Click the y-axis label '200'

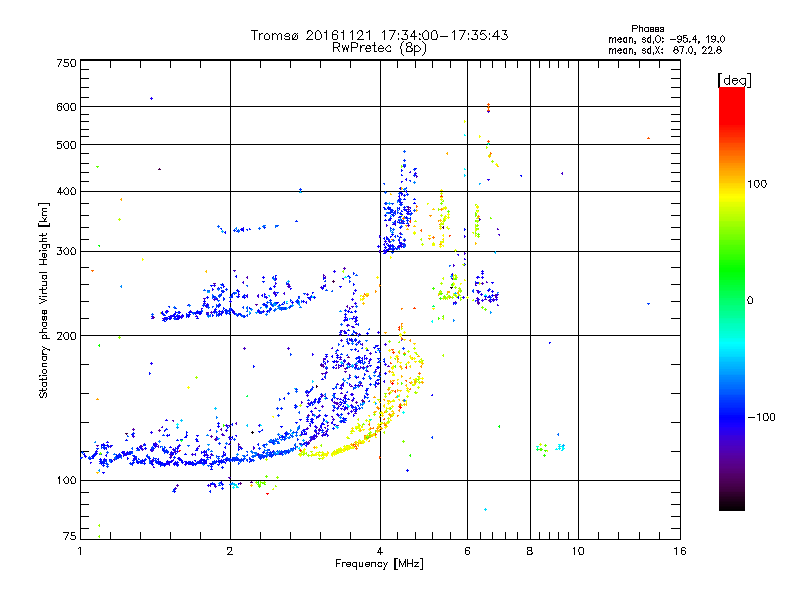pos(66,336)
